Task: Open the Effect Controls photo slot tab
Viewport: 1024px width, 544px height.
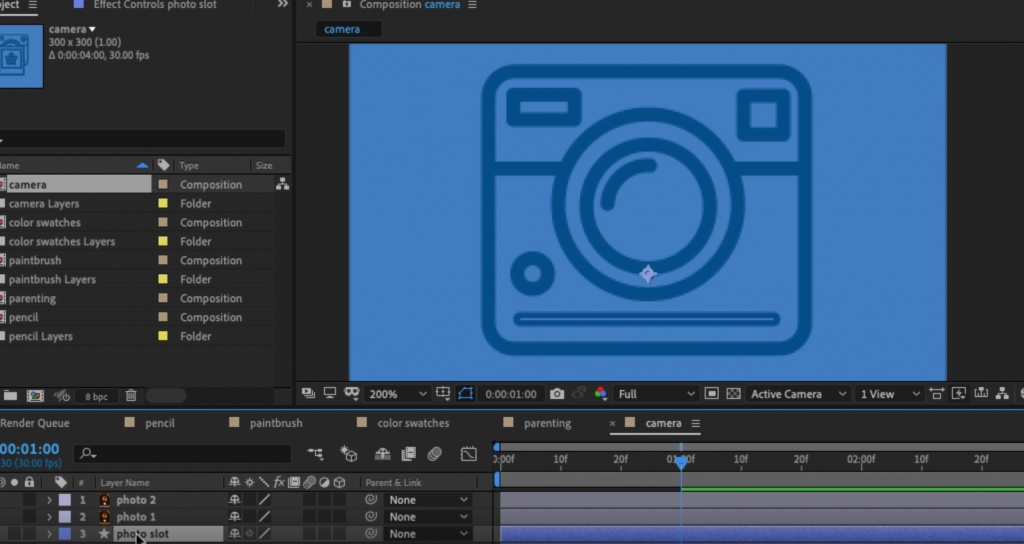Action: [x=155, y=5]
